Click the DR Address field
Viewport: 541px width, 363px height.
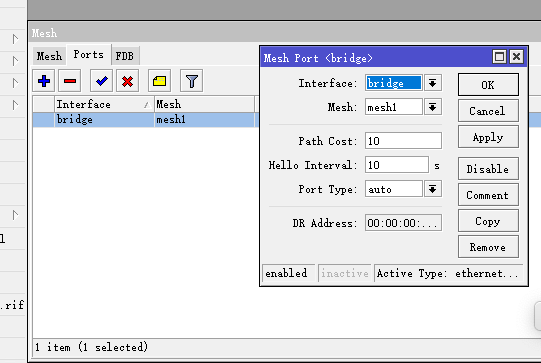403,223
